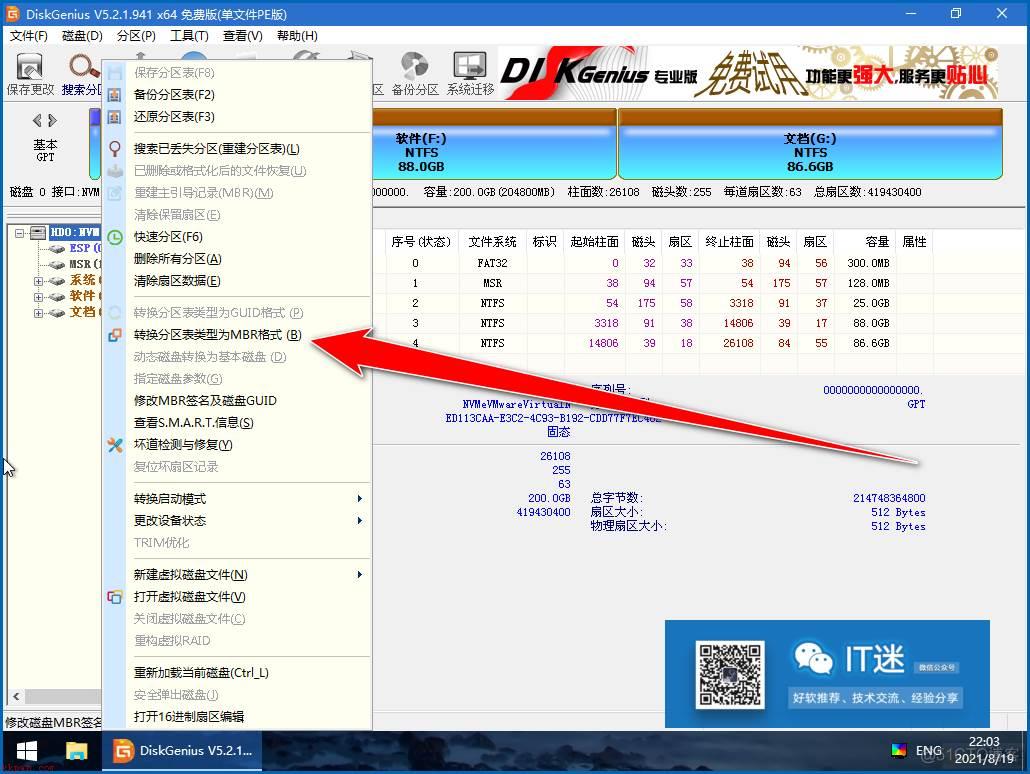The width and height of the screenshot is (1030, 774).
Task: Choose 搜索已丢失分区(重建分区表) entry
Action: [217, 149]
